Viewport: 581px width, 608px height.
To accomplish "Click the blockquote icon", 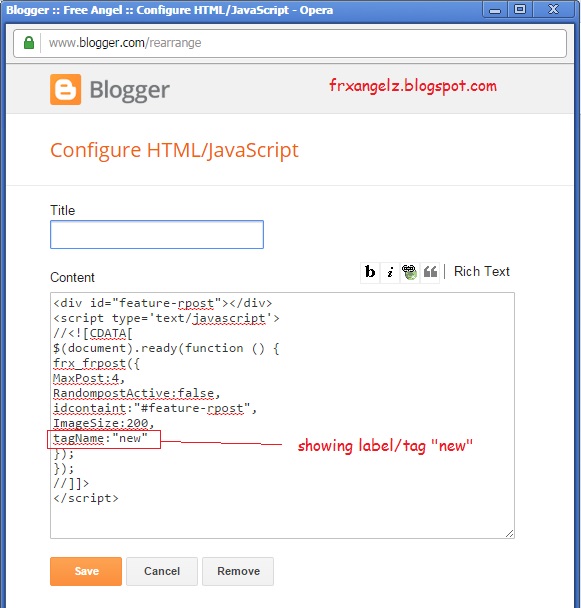I will pyautogui.click(x=430, y=272).
